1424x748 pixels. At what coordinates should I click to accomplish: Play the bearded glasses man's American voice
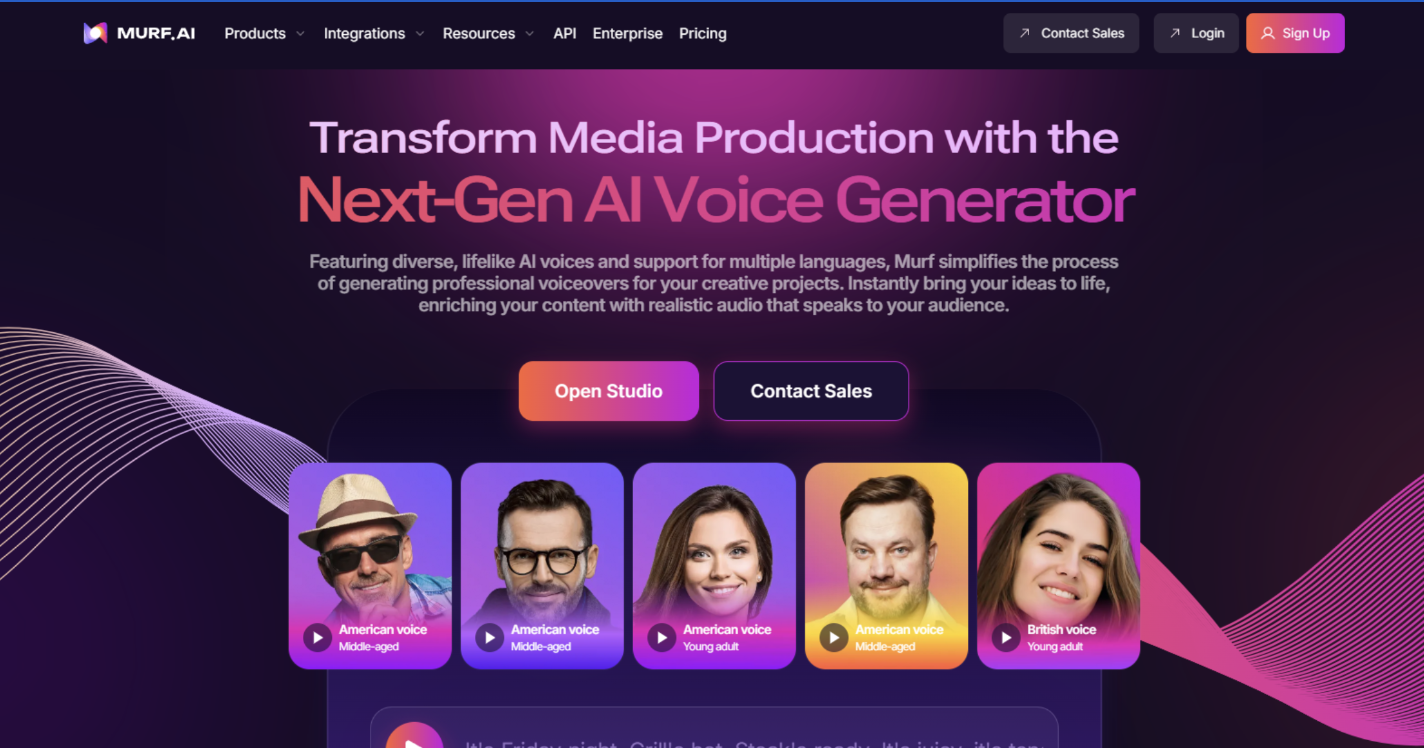[x=489, y=637]
